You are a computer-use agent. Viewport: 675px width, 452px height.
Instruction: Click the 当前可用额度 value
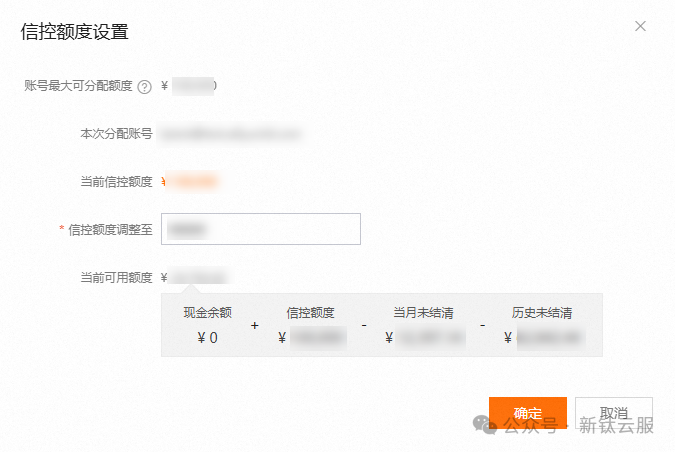195,277
